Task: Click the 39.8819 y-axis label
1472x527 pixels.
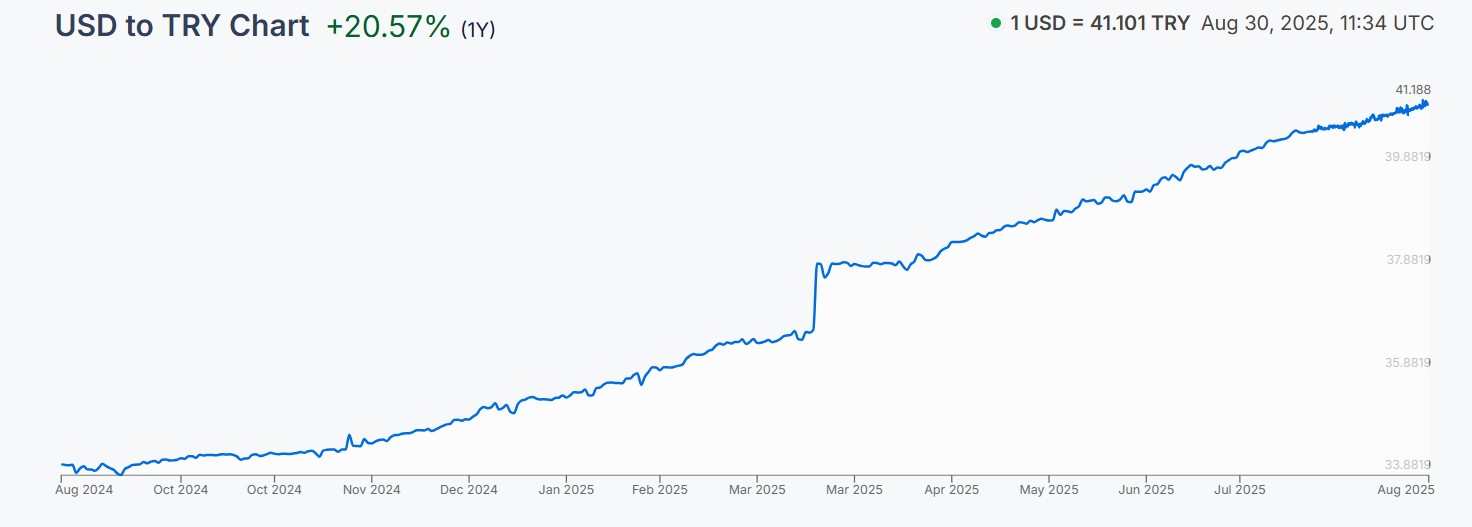Action: (x=1407, y=157)
